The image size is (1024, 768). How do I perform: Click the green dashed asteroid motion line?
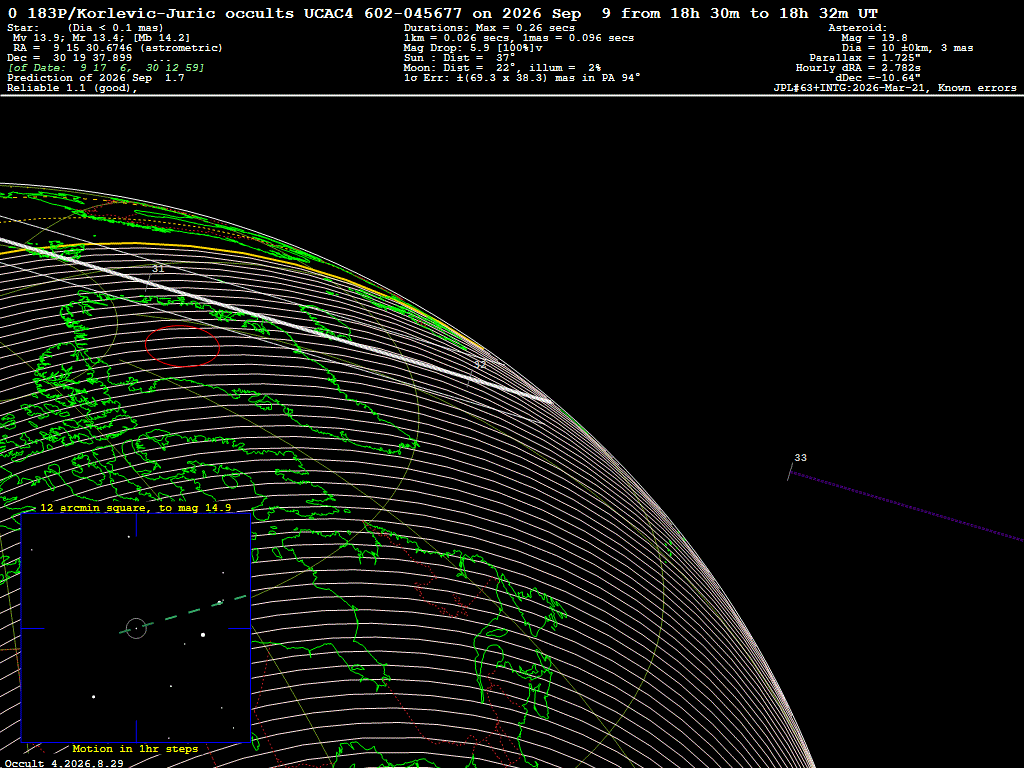point(184,615)
